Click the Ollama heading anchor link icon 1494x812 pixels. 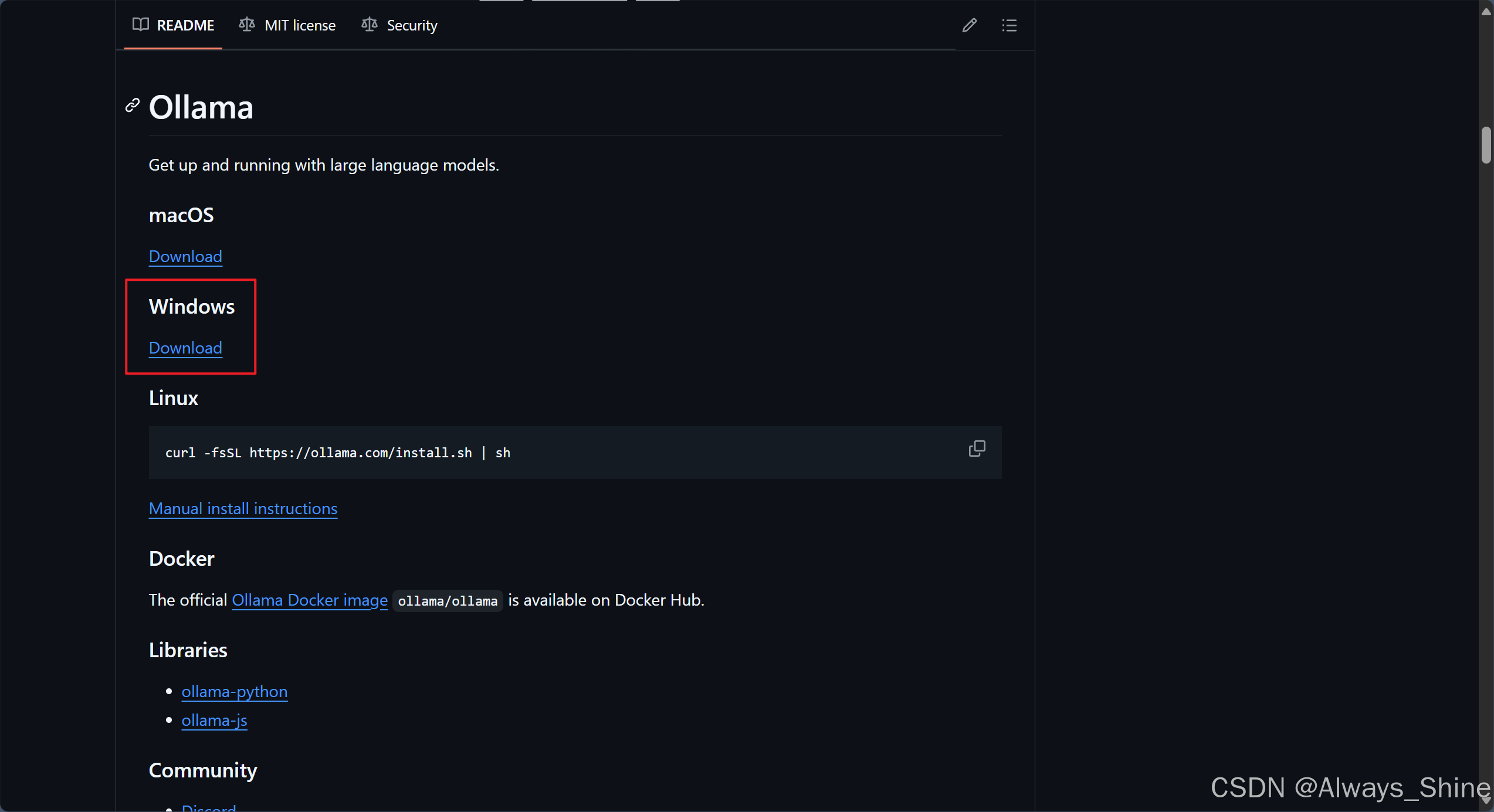point(133,106)
